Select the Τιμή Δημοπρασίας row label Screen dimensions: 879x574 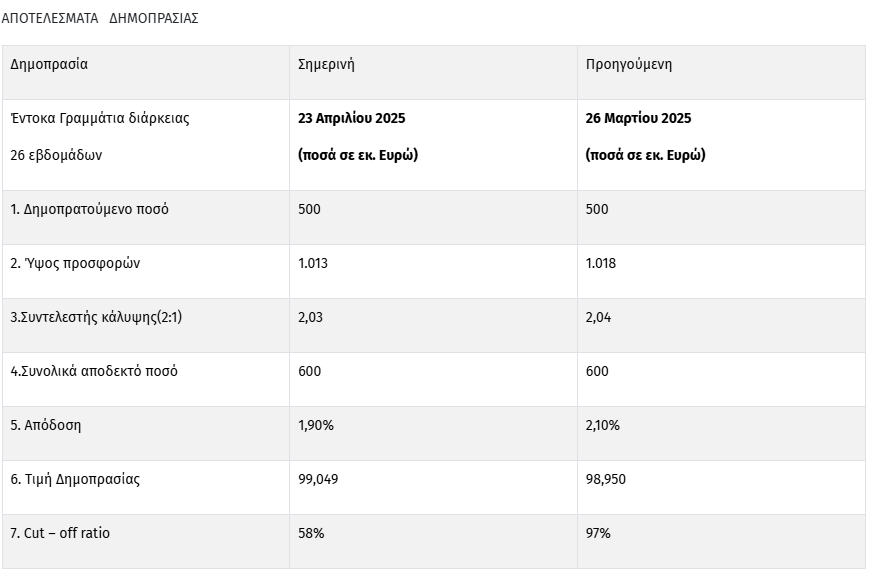point(75,479)
